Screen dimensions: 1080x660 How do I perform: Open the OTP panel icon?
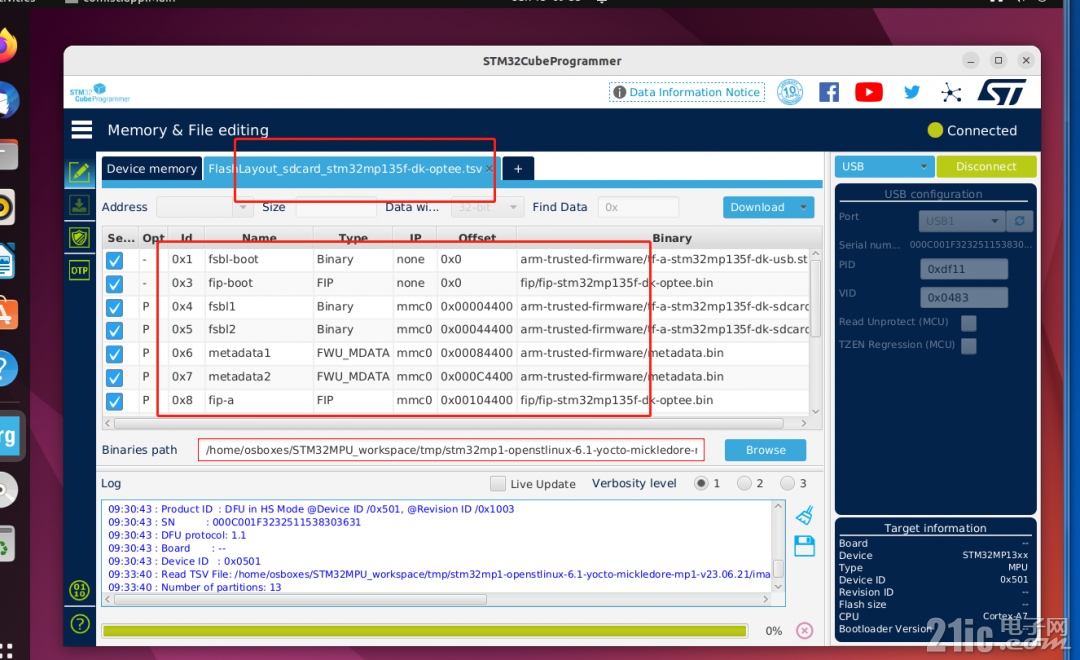point(79,270)
